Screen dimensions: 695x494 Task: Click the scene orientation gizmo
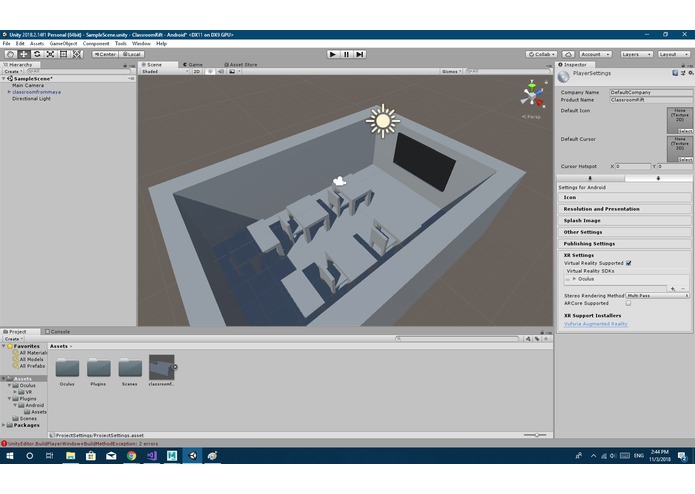[532, 94]
